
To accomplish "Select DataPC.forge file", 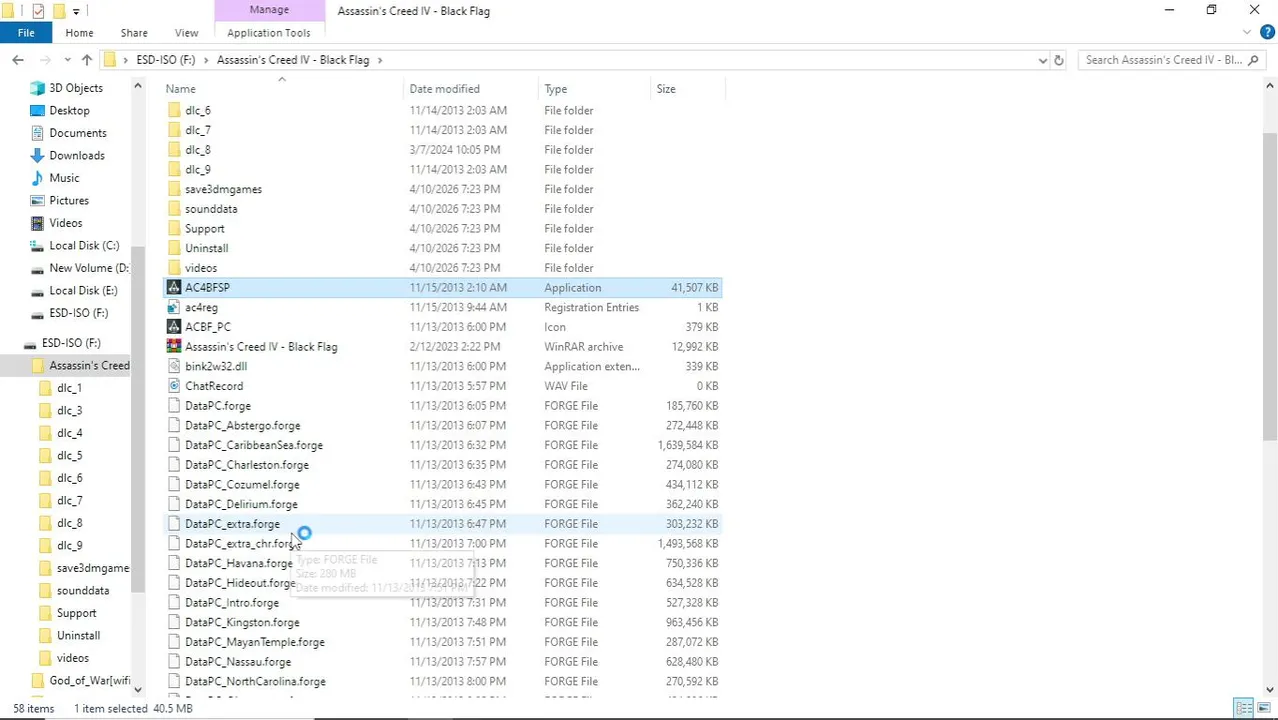I will pos(218,406).
